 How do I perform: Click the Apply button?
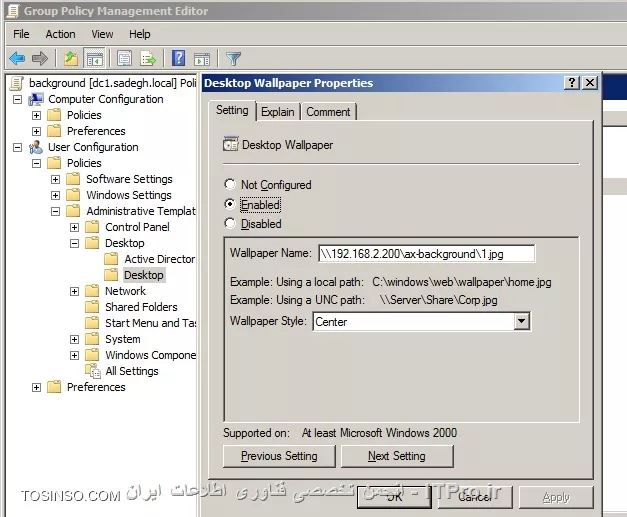coord(556,497)
